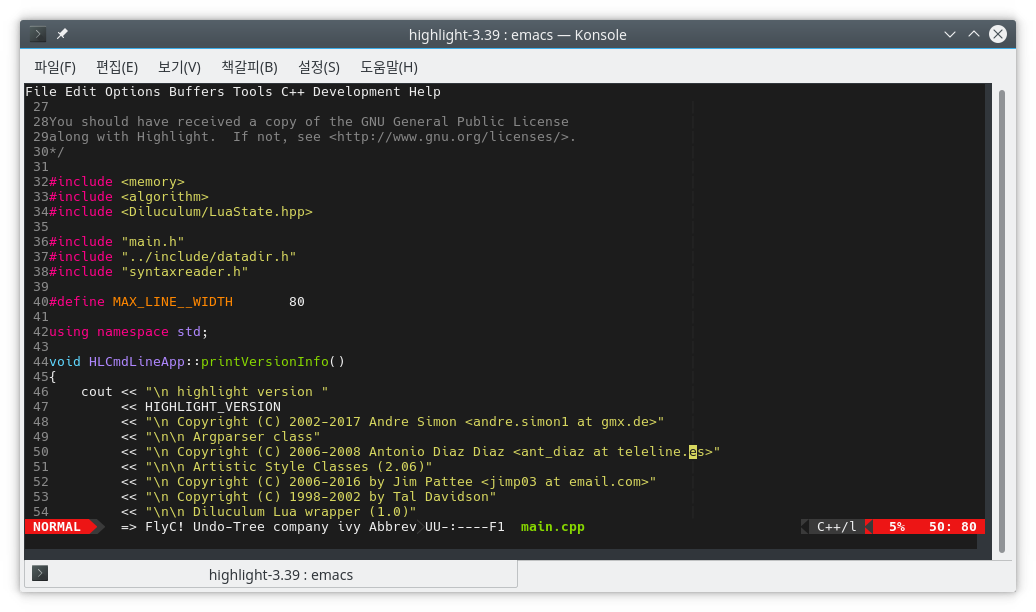
Task: Click the 5% buffer position indicator
Action: (897, 527)
